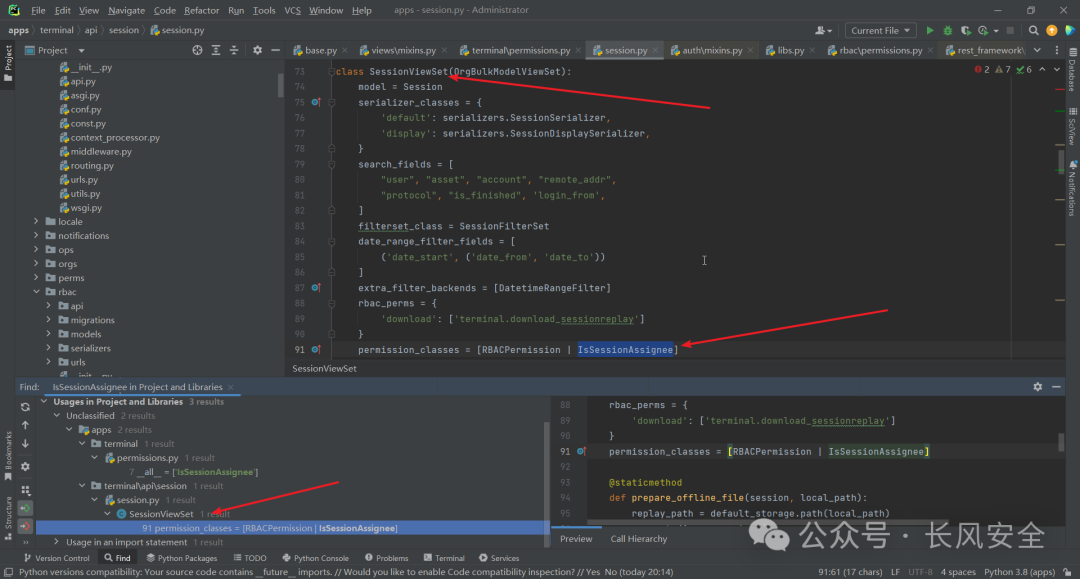Hide the Find tool window with the minus icon

pos(1056,387)
